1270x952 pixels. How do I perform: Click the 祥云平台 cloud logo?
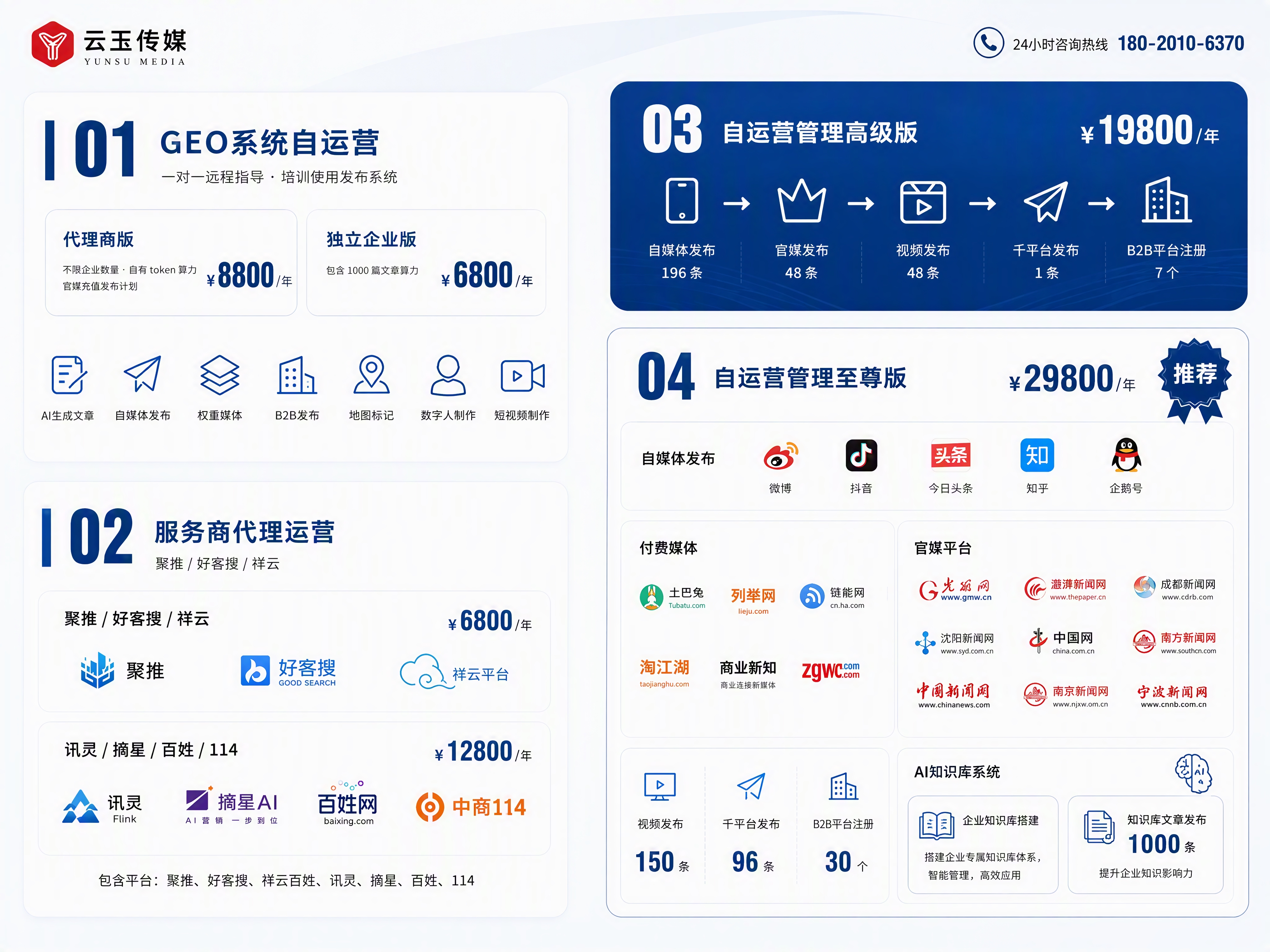pos(454,671)
